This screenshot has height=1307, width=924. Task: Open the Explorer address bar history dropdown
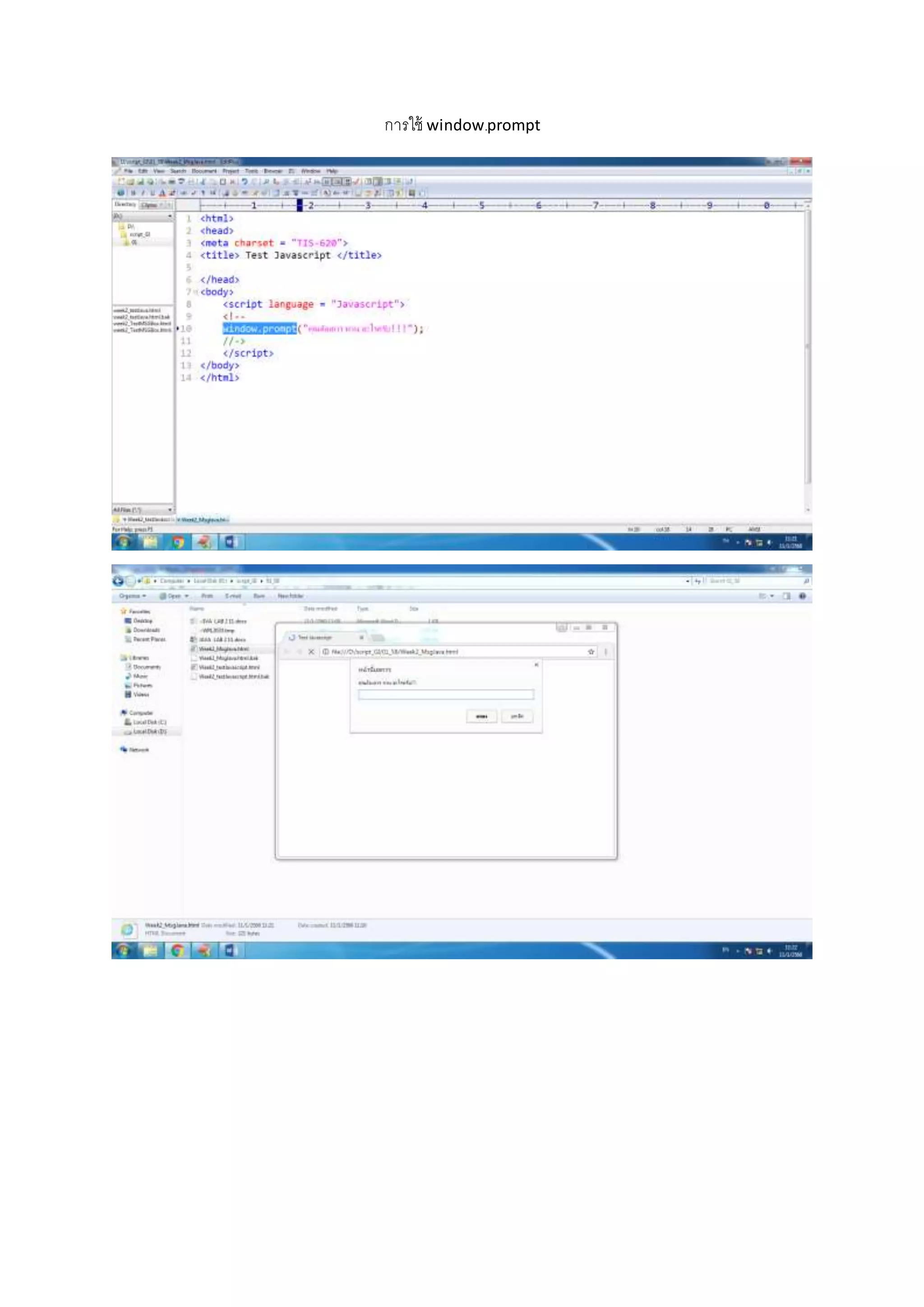pyautogui.click(x=687, y=581)
